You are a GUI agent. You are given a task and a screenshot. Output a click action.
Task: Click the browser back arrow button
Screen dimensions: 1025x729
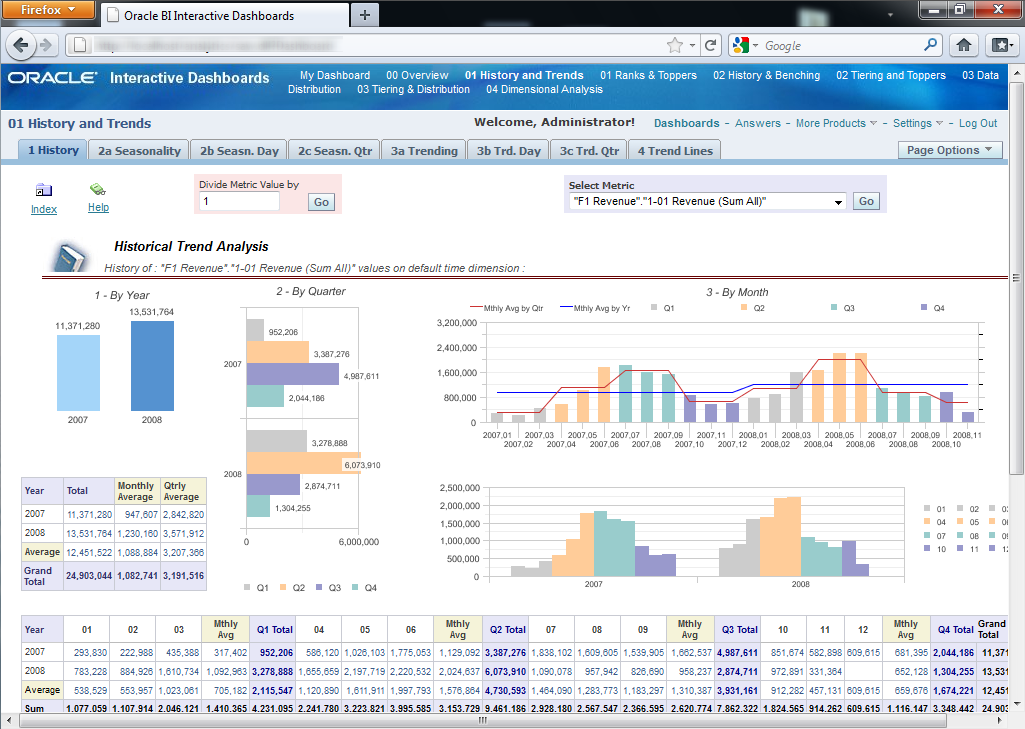[x=22, y=45]
